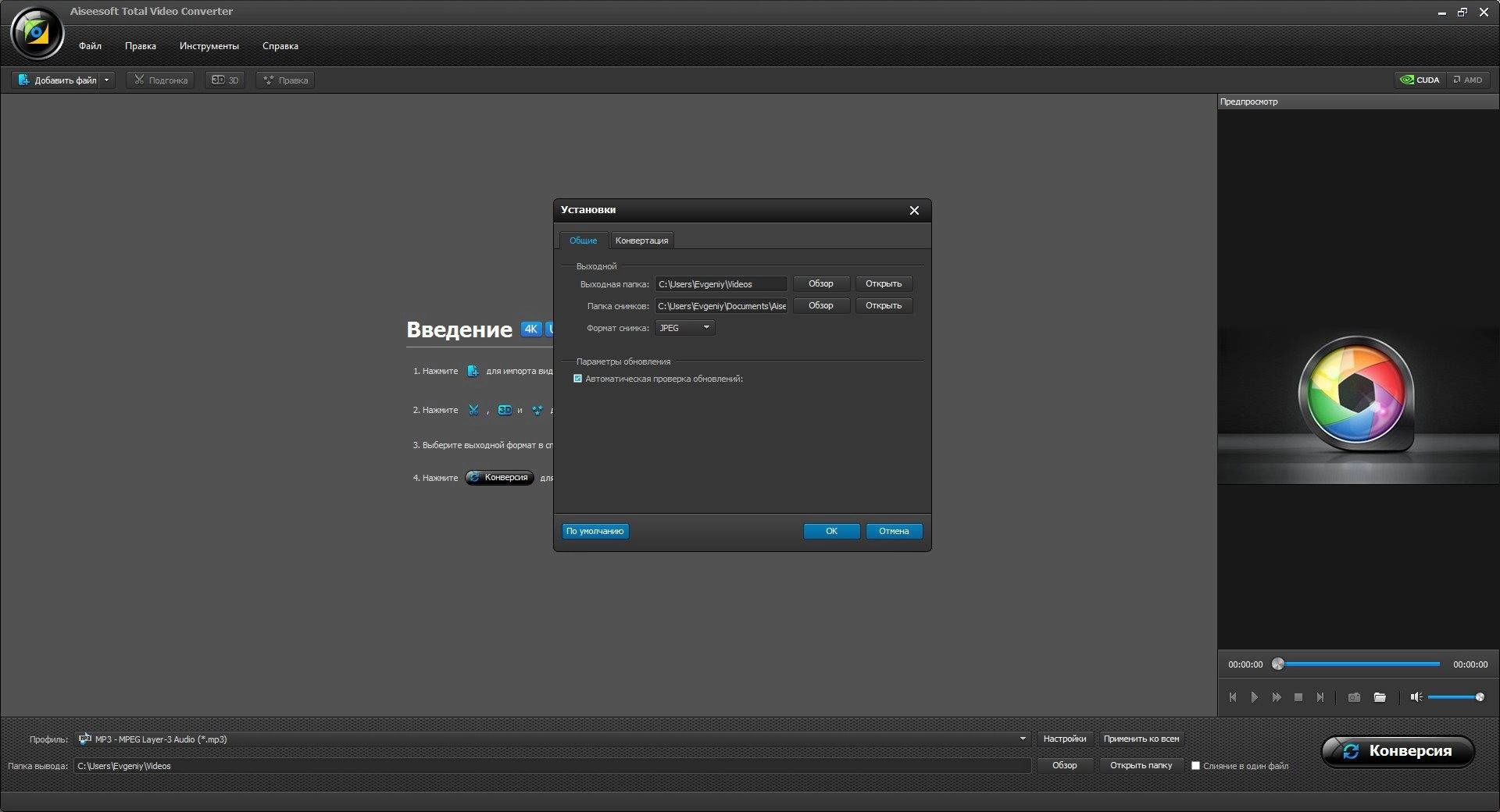The width and height of the screenshot is (1500, 812).
Task: Click bottom Обзор output browse button
Action: pyautogui.click(x=1064, y=766)
